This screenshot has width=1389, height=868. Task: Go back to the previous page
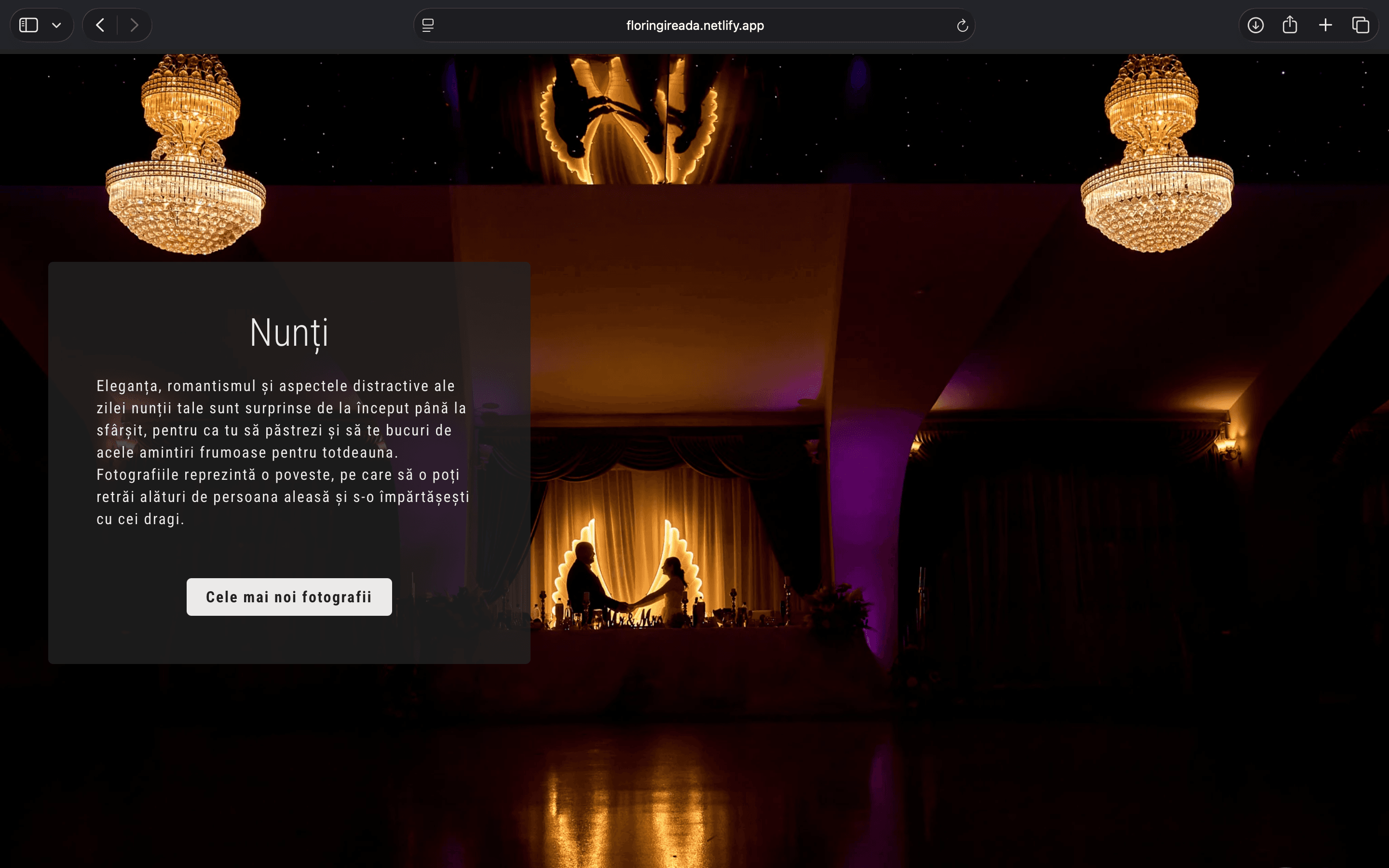point(100,25)
